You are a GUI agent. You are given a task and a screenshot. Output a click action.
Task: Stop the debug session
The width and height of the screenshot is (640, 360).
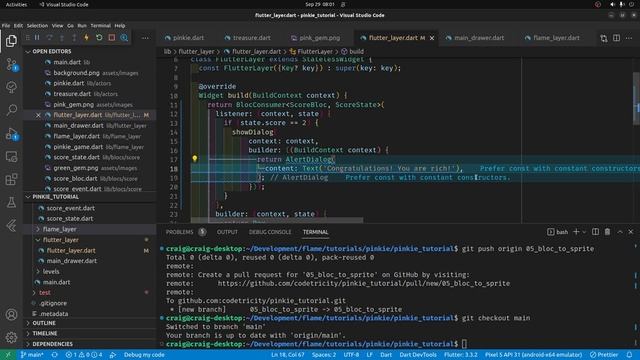pos(111,38)
